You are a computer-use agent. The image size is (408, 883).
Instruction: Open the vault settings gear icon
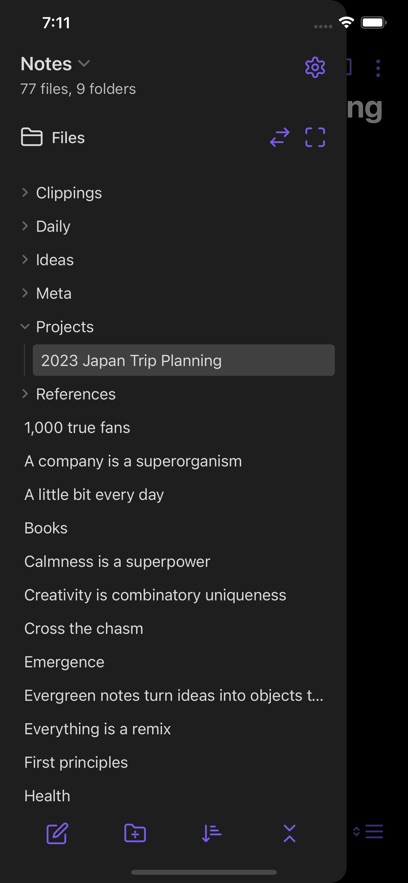pyautogui.click(x=315, y=68)
